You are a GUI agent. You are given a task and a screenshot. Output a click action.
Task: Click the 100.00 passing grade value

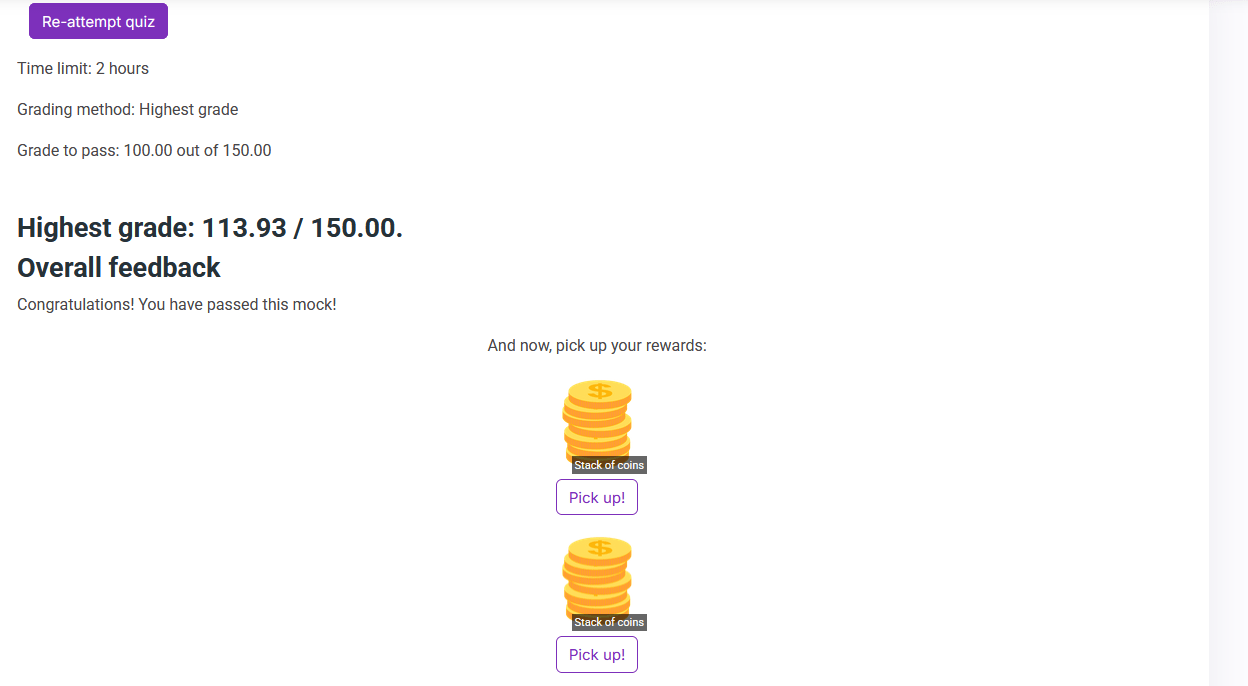click(148, 151)
